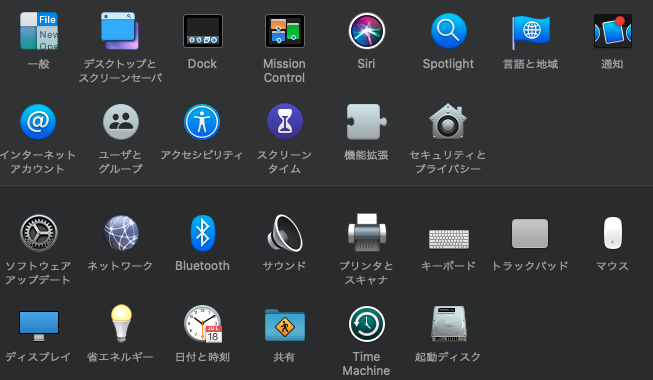The height and width of the screenshot is (380, 653).
Task: Select ユーザとグループ pane
Action: [121, 122]
